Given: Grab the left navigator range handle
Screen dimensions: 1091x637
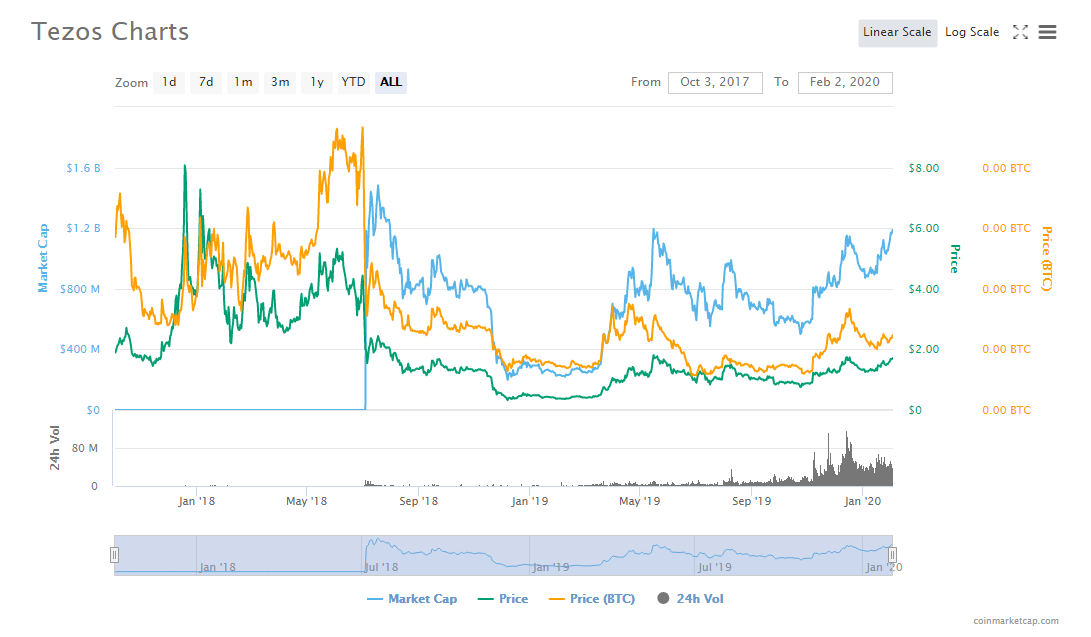Looking at the screenshot, I should (114, 555).
